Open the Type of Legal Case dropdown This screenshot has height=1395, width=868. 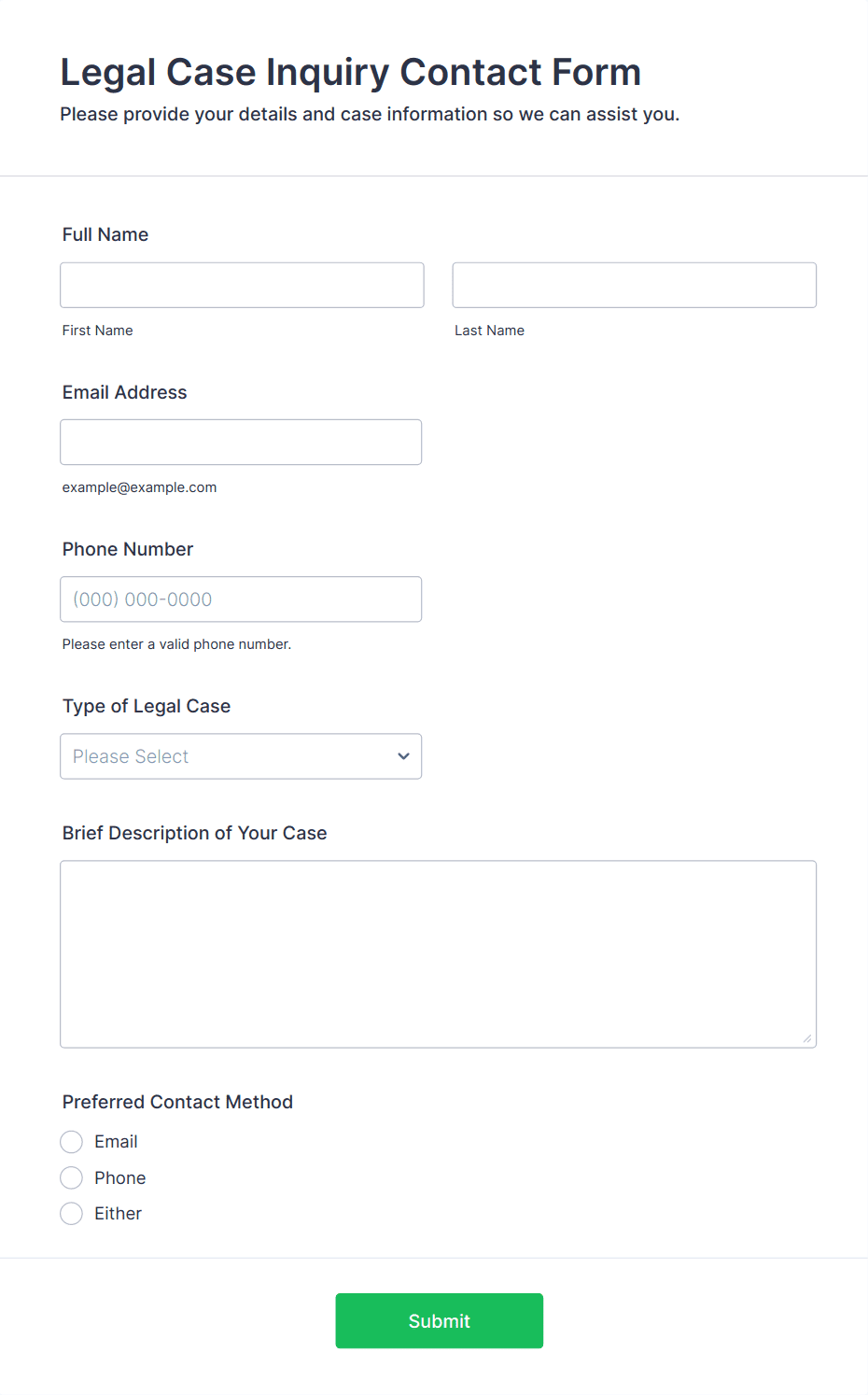tap(241, 756)
